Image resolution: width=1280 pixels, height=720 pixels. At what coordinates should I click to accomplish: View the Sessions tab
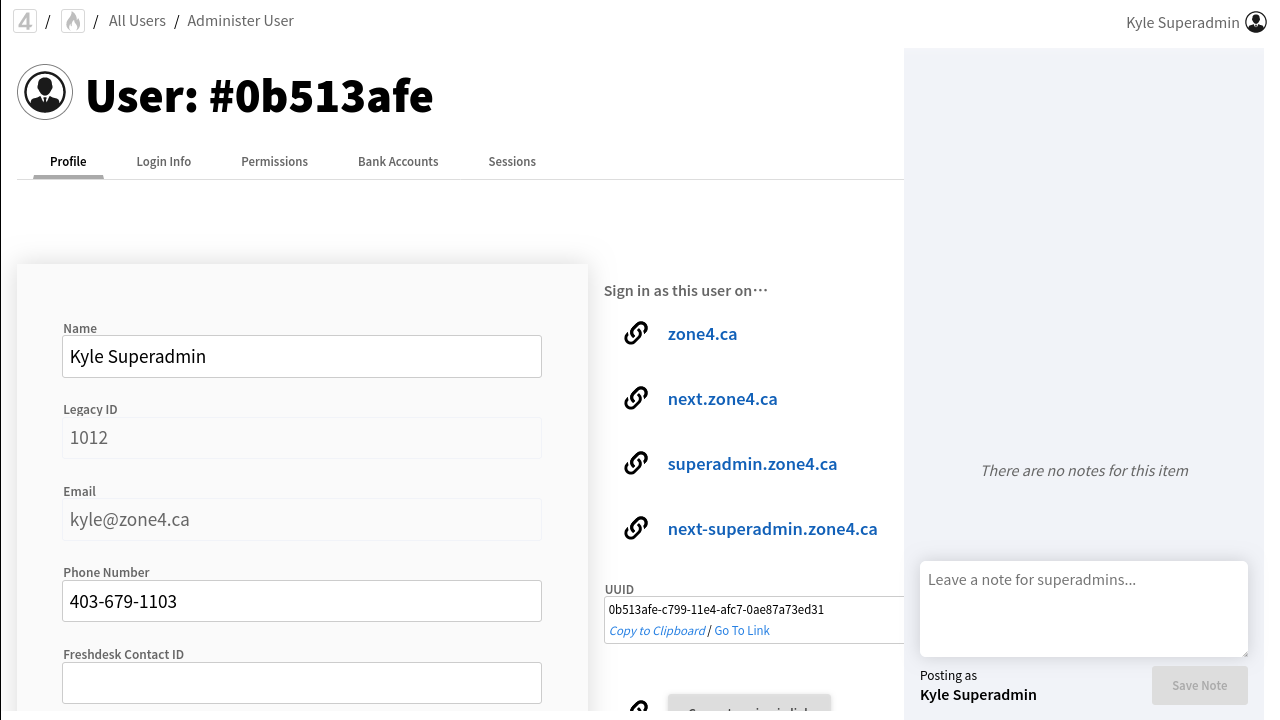512,162
